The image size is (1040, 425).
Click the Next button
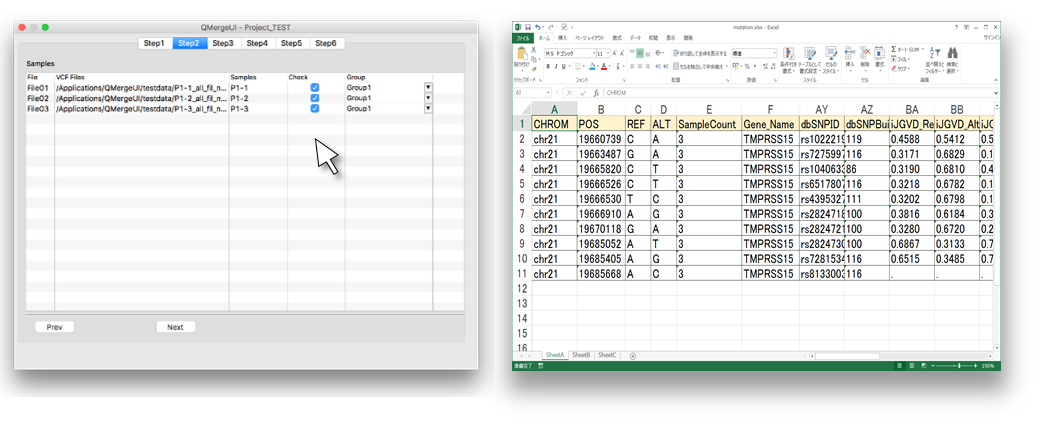pyautogui.click(x=175, y=327)
